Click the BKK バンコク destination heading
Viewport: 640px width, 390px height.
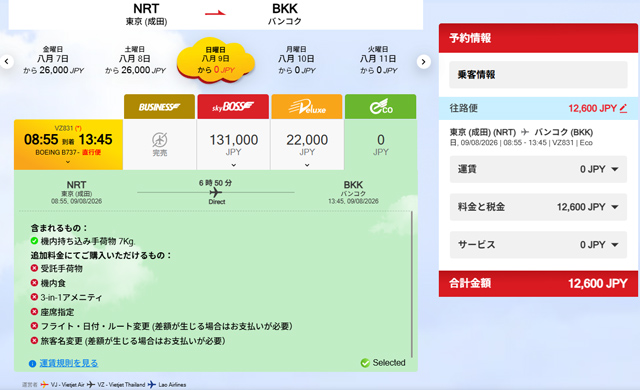pyautogui.click(x=284, y=14)
